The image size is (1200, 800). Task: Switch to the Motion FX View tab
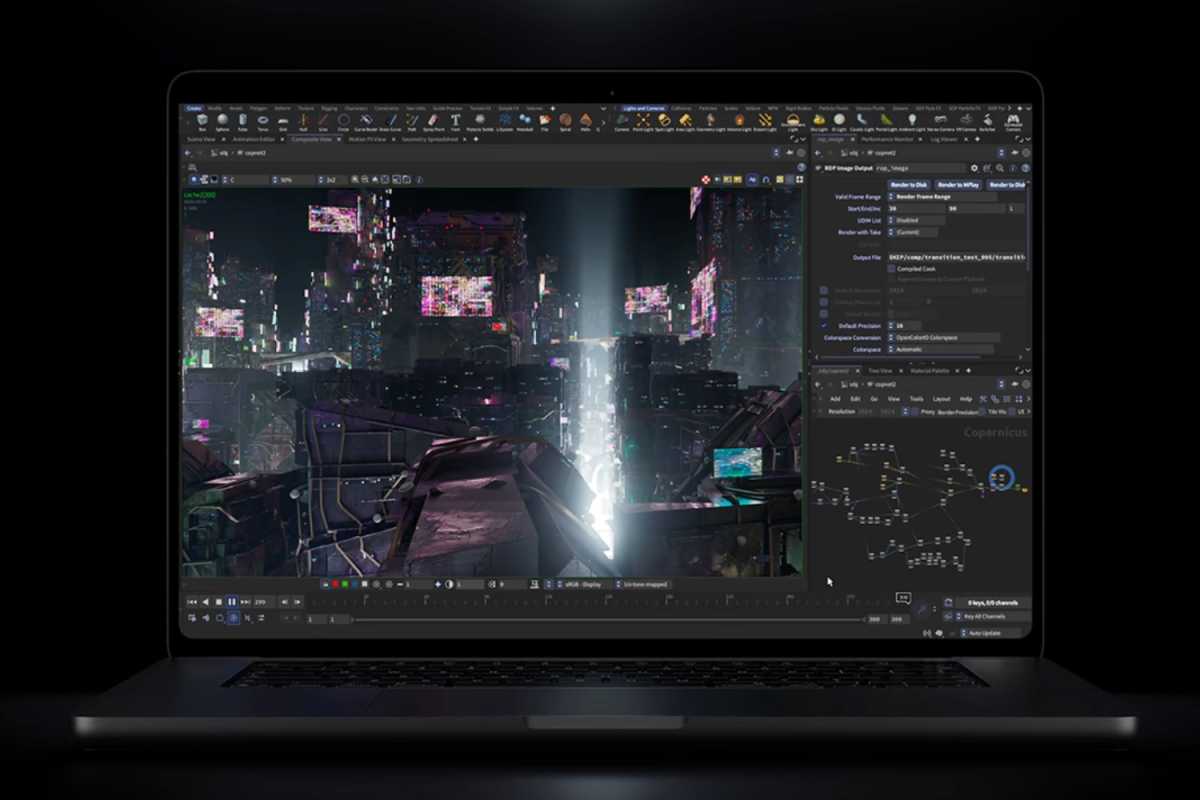click(x=366, y=140)
